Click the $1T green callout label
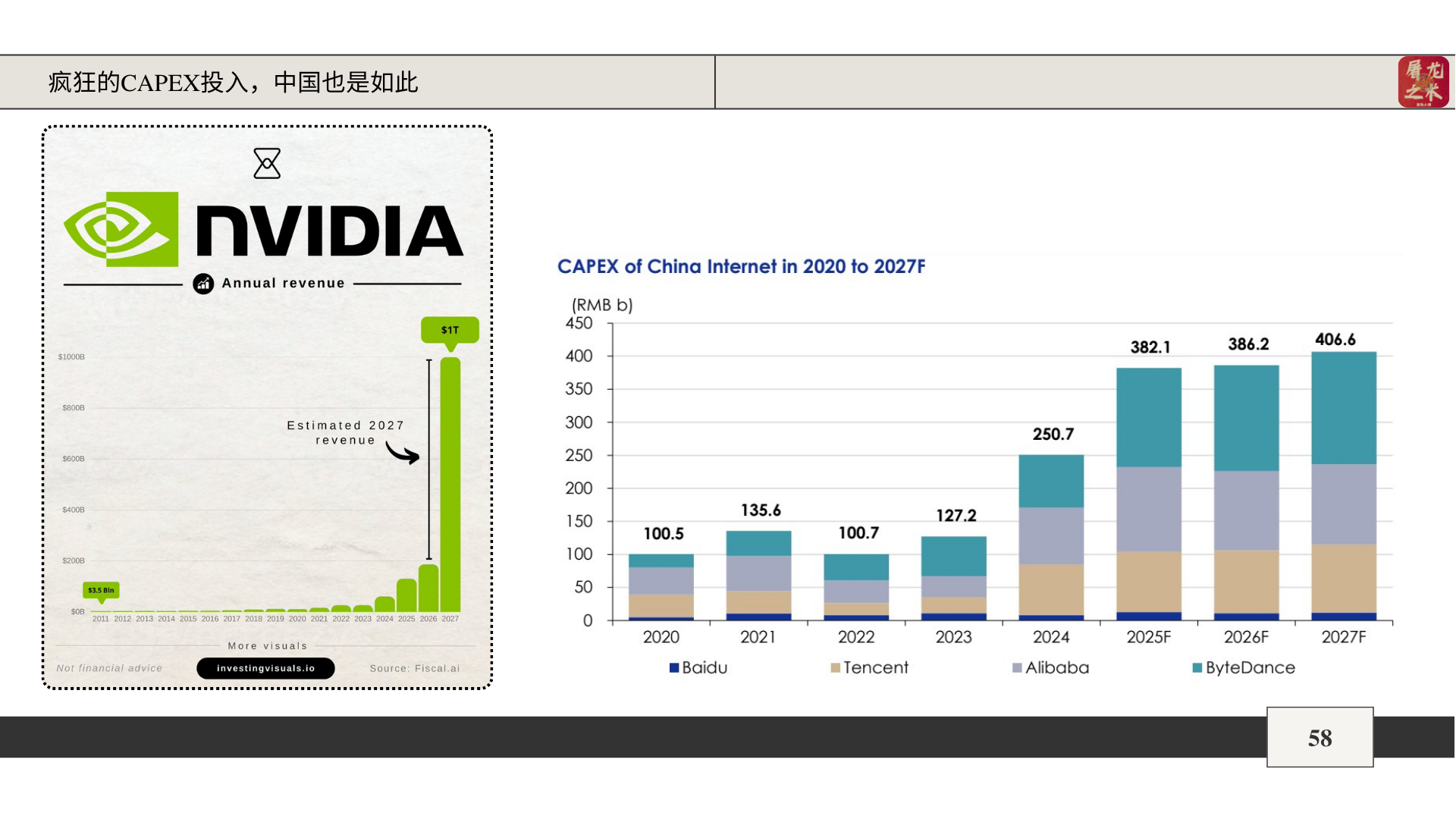Viewport: 1456px width, 819px height. point(450,330)
